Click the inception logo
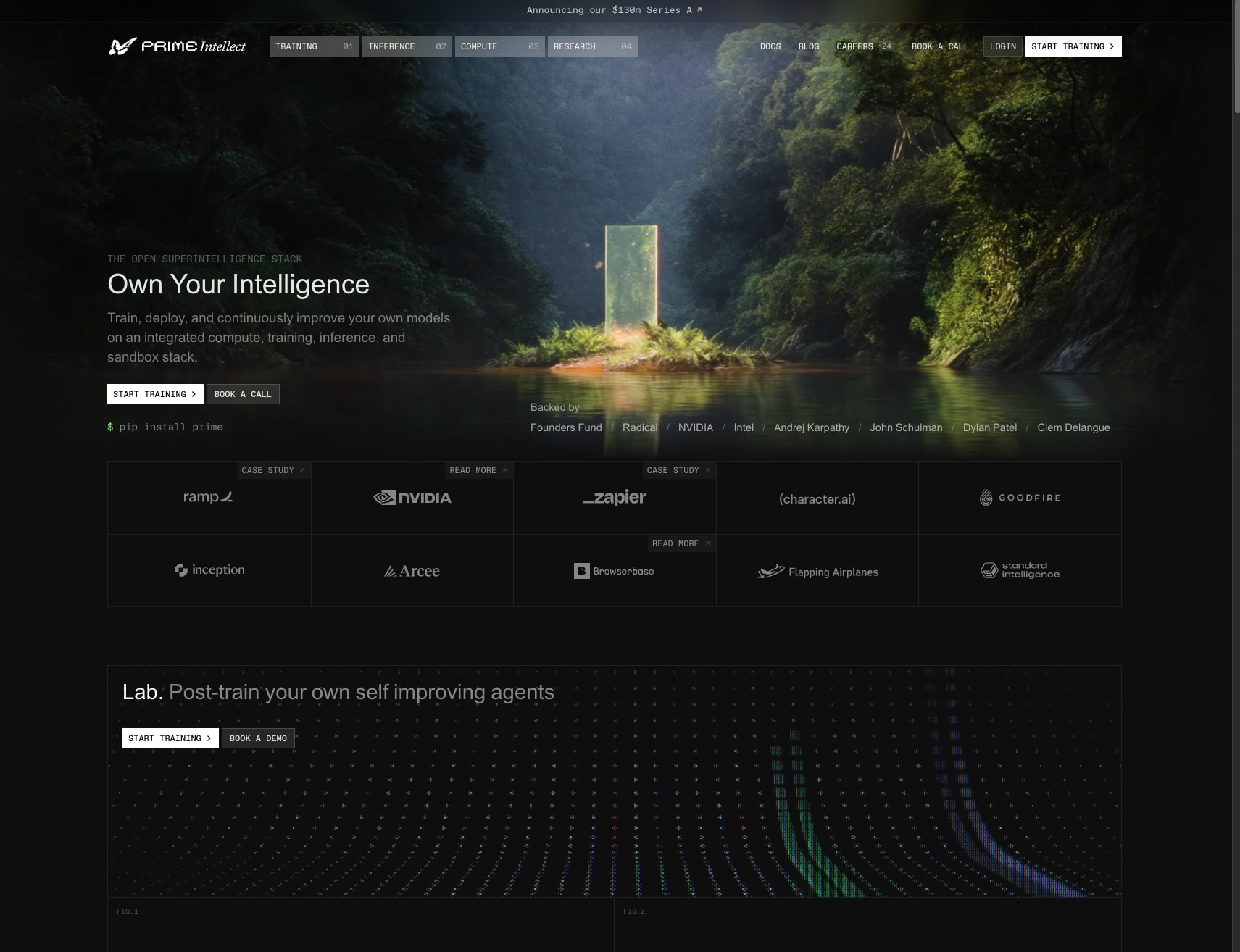 click(209, 570)
